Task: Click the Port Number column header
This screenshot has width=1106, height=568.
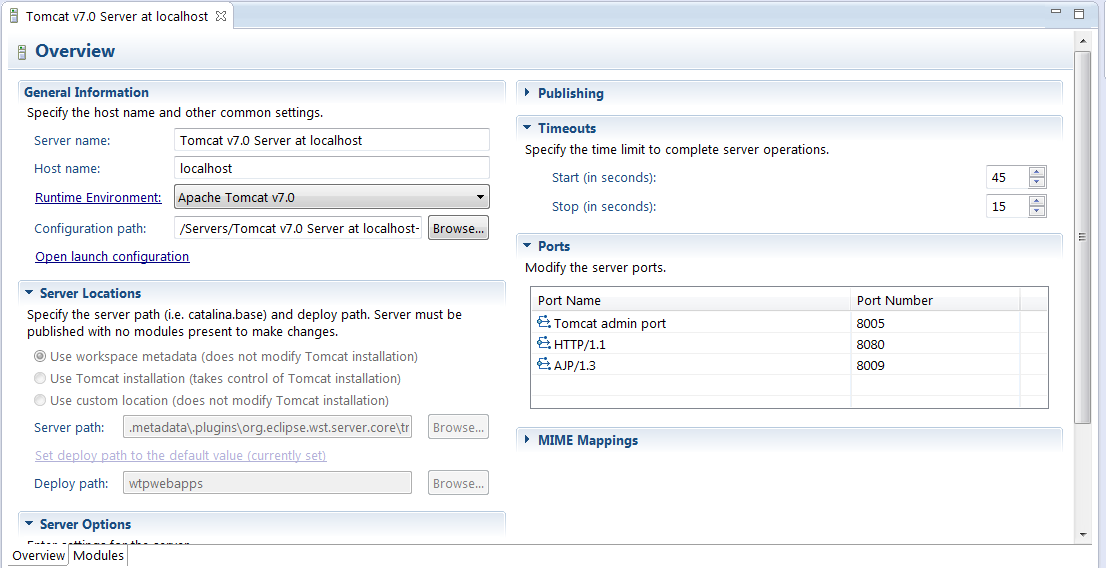Action: coord(935,300)
